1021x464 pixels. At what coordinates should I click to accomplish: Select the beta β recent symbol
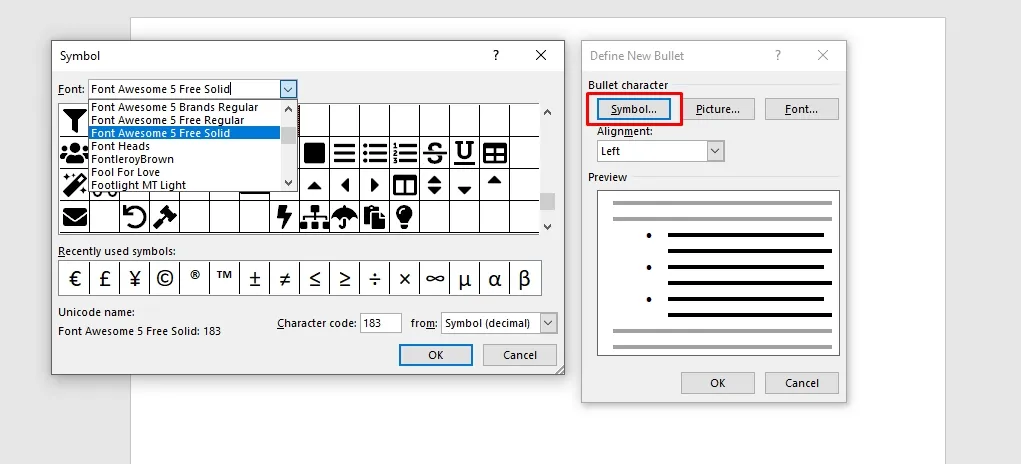click(524, 279)
